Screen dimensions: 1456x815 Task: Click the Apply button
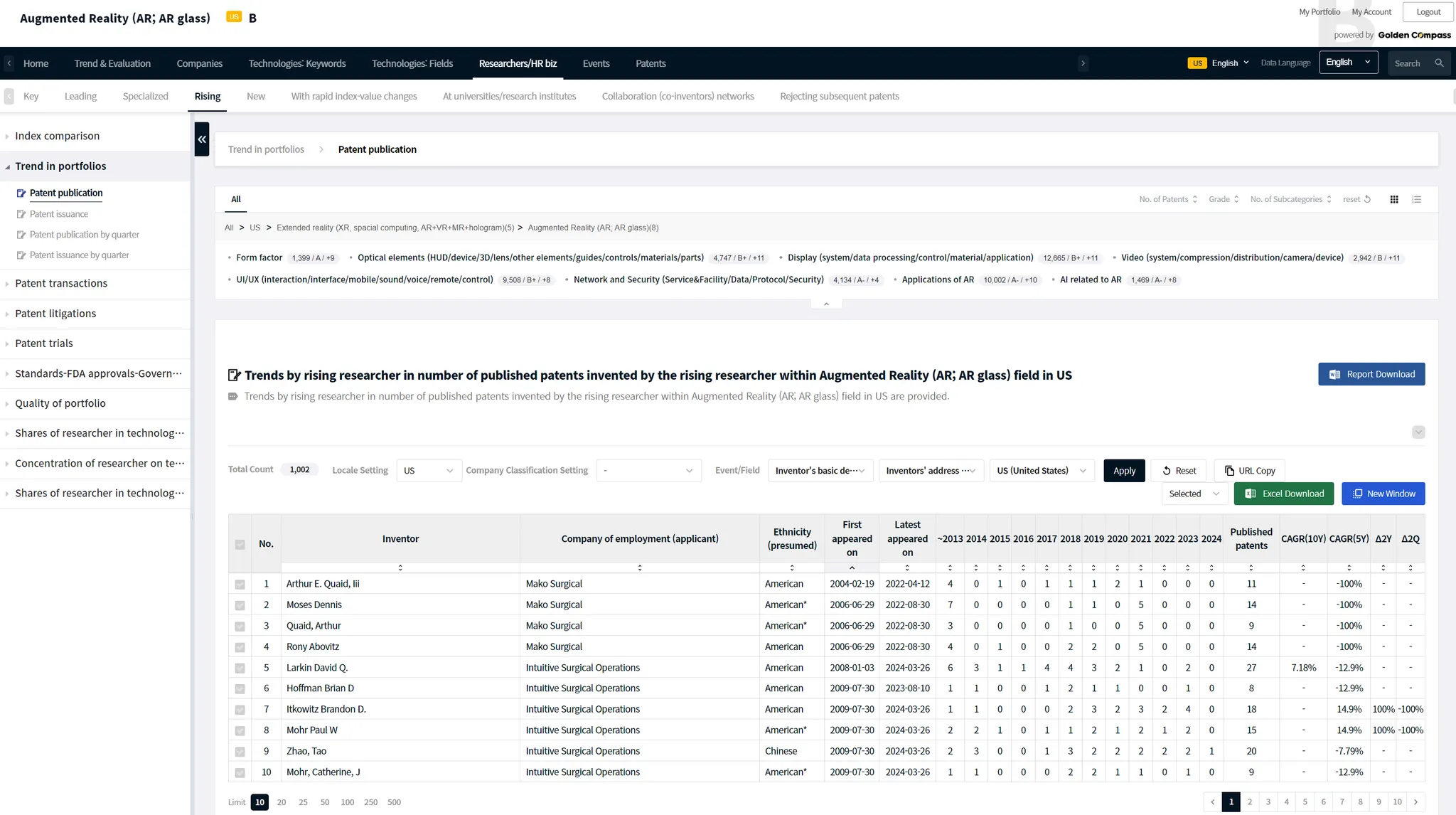point(1124,471)
